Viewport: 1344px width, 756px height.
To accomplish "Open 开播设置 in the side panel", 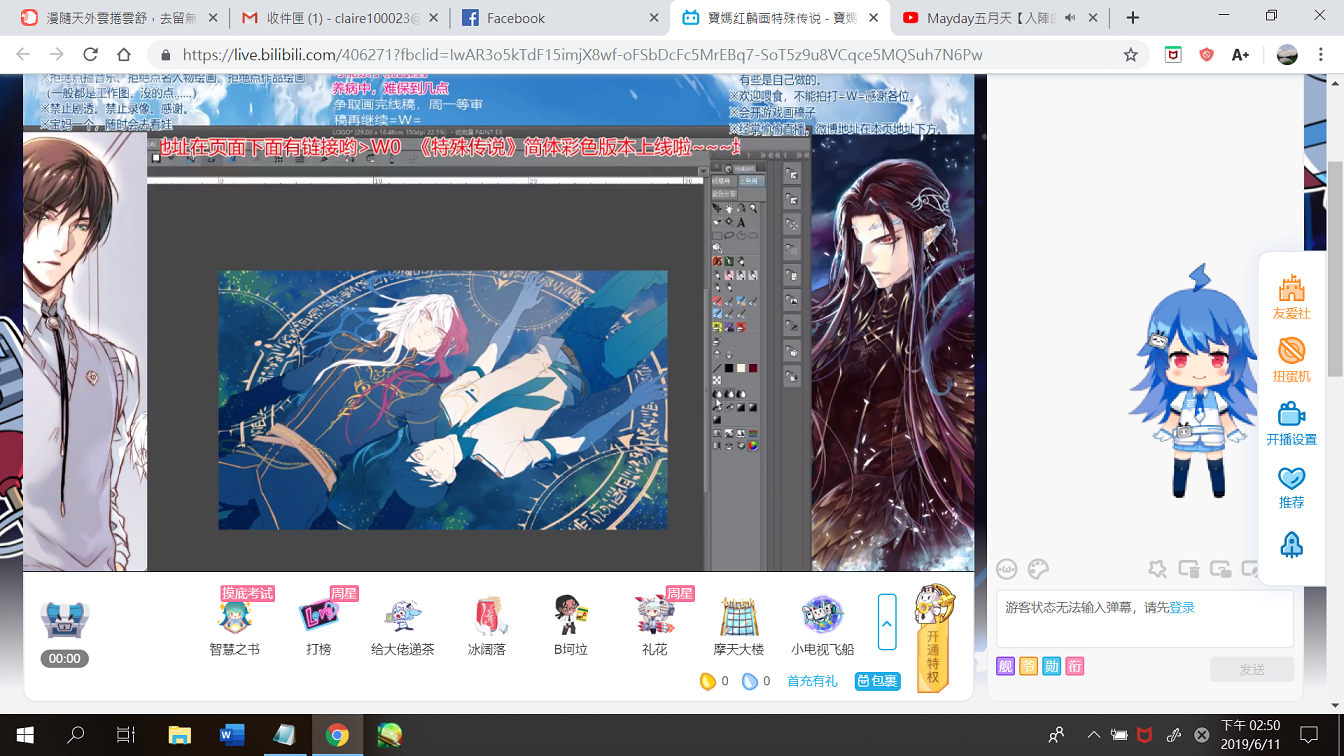I will pyautogui.click(x=1291, y=422).
